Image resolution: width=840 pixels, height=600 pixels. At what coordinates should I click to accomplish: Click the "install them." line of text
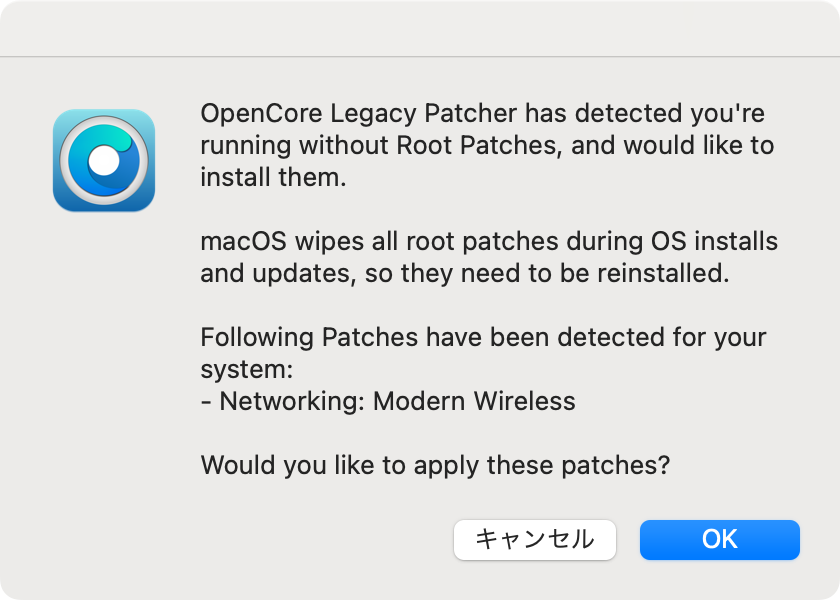coord(273,177)
